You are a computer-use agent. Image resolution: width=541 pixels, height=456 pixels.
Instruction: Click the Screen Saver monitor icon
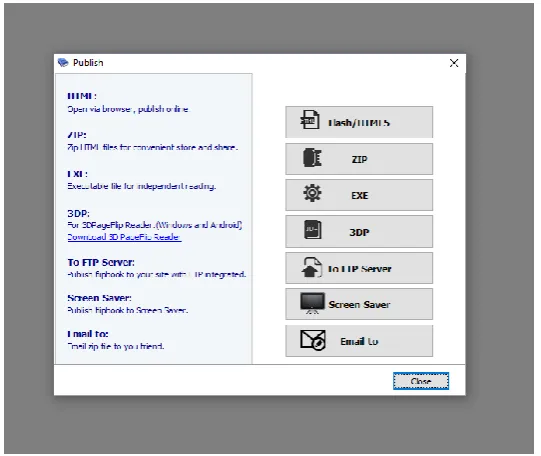tap(312, 303)
